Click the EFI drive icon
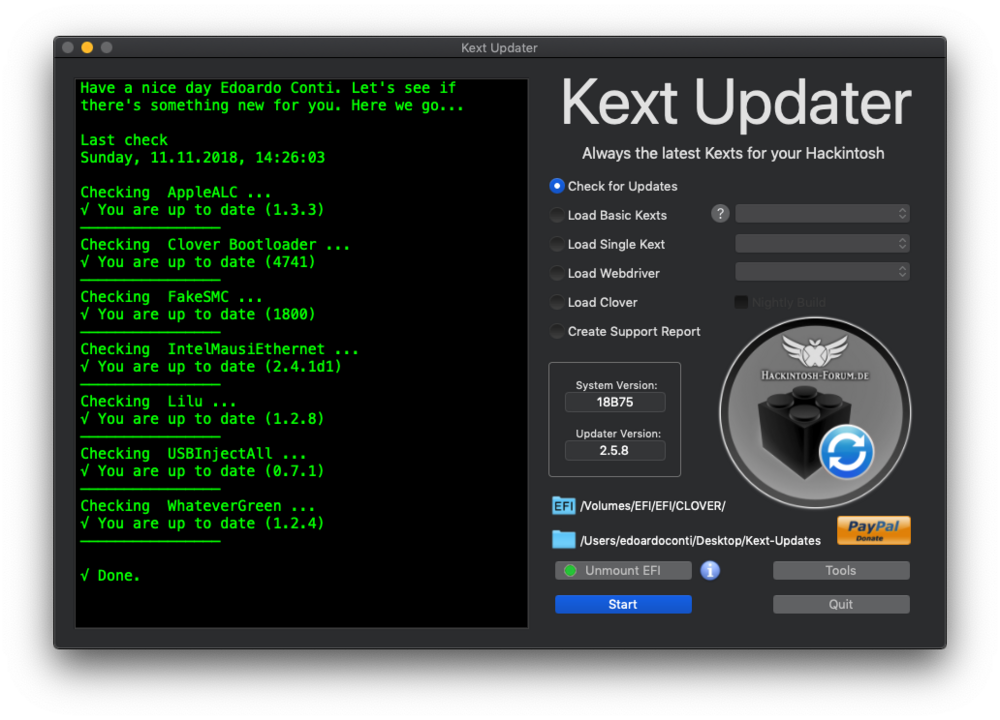The image size is (1000, 720). [x=564, y=505]
